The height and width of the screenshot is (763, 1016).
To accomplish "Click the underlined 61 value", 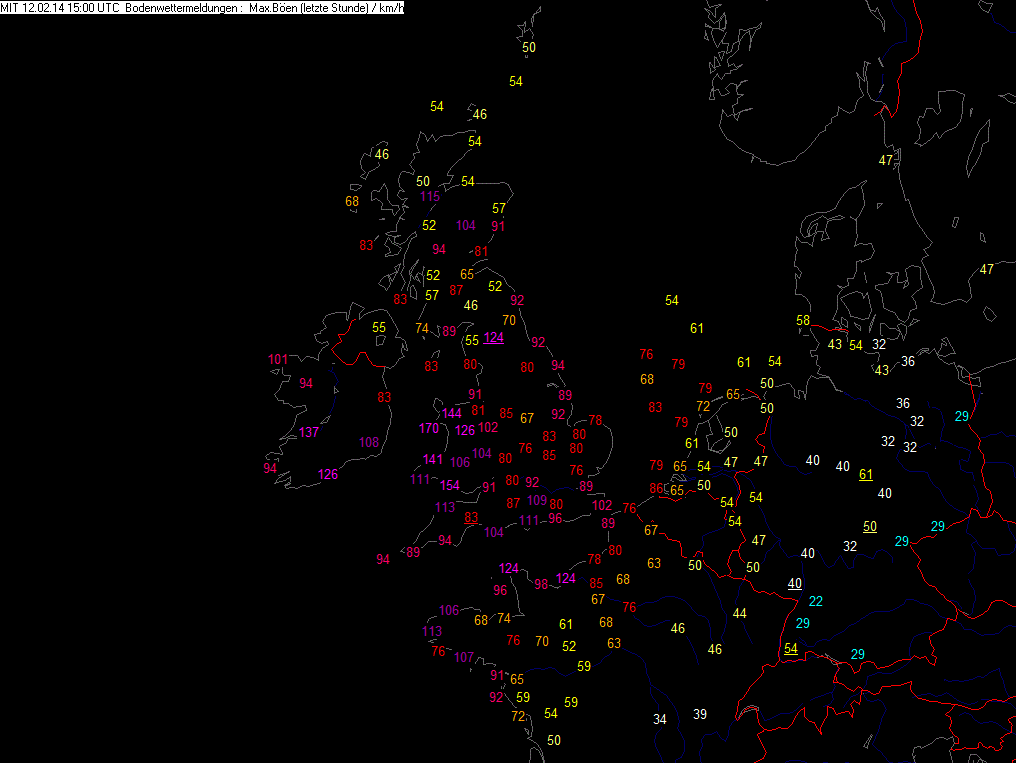I will (866, 475).
